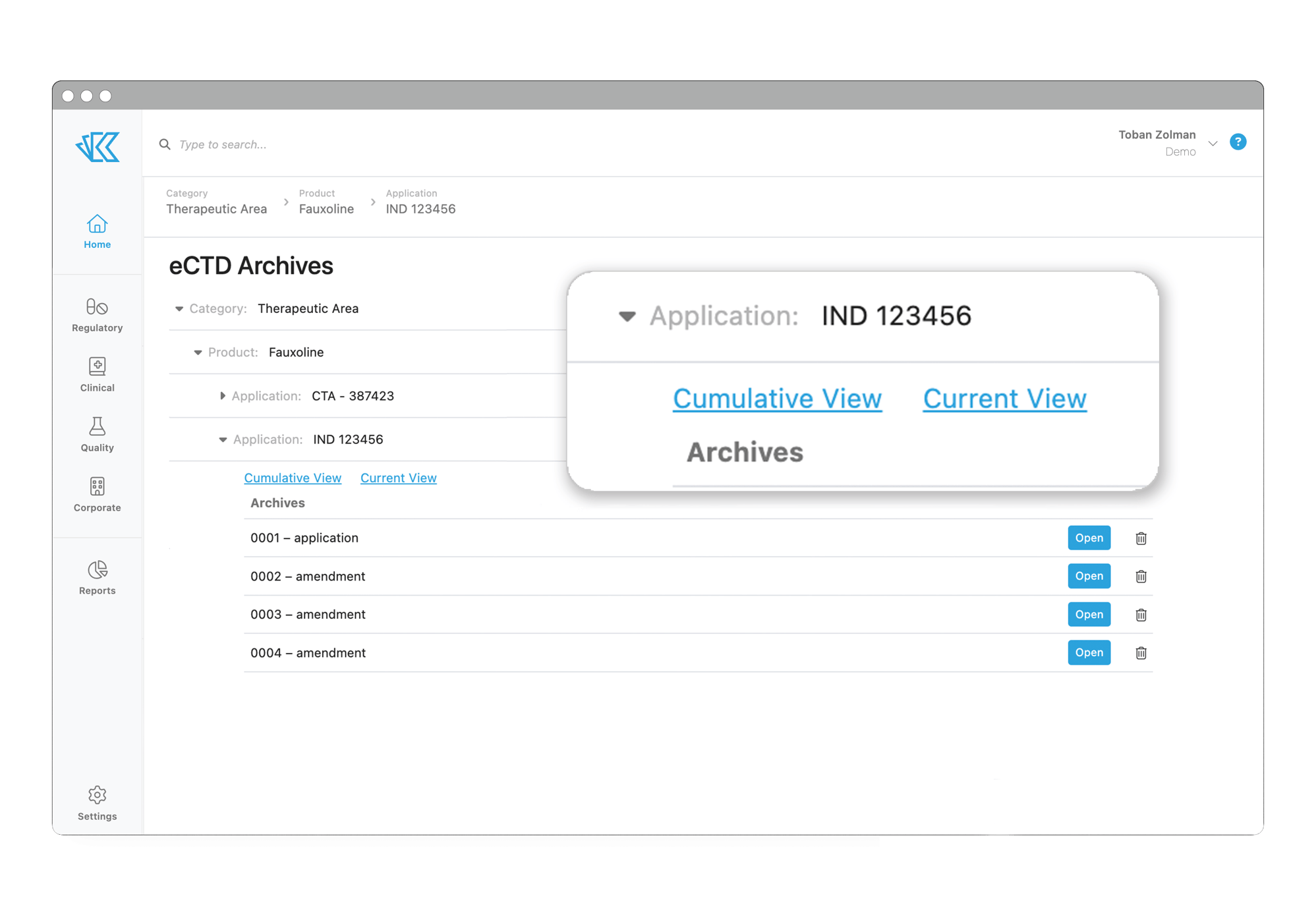Click Current View in the zoomed callout

pos(1004,399)
